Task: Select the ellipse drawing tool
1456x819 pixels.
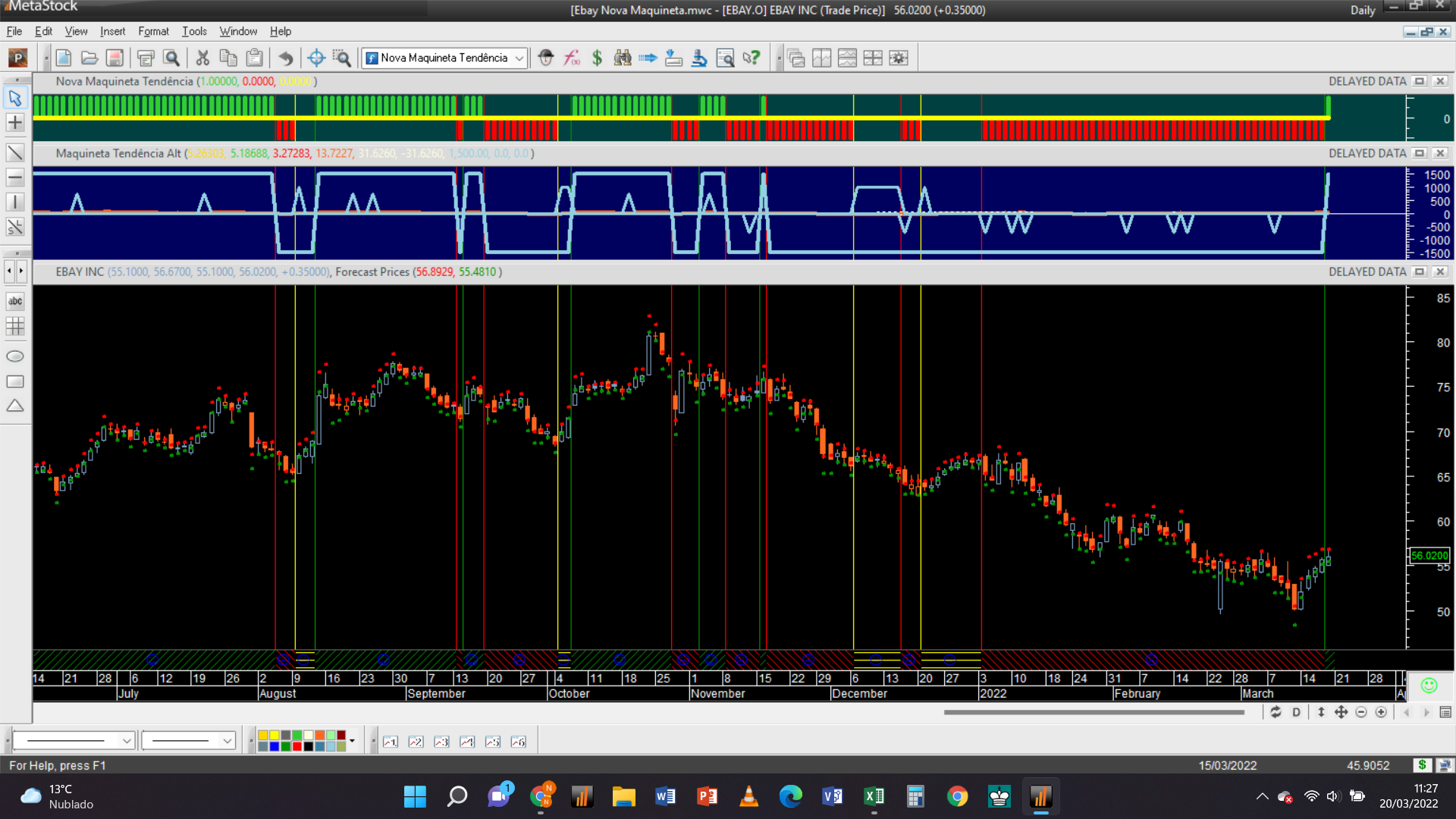Action: point(14,356)
